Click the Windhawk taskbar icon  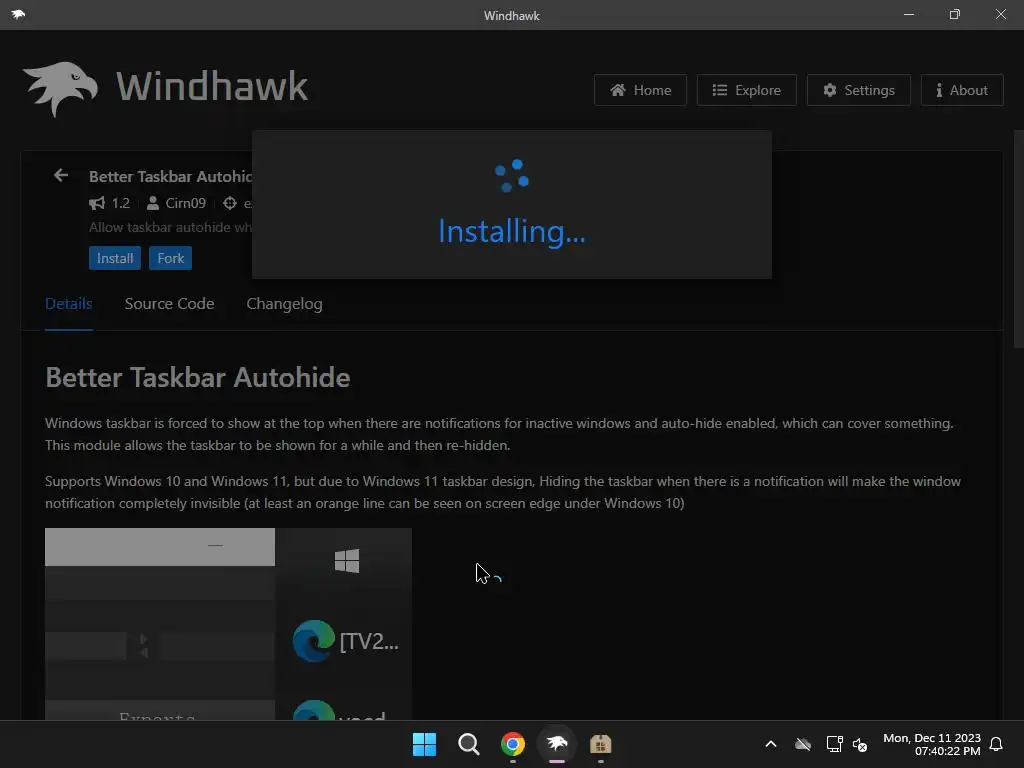556,744
